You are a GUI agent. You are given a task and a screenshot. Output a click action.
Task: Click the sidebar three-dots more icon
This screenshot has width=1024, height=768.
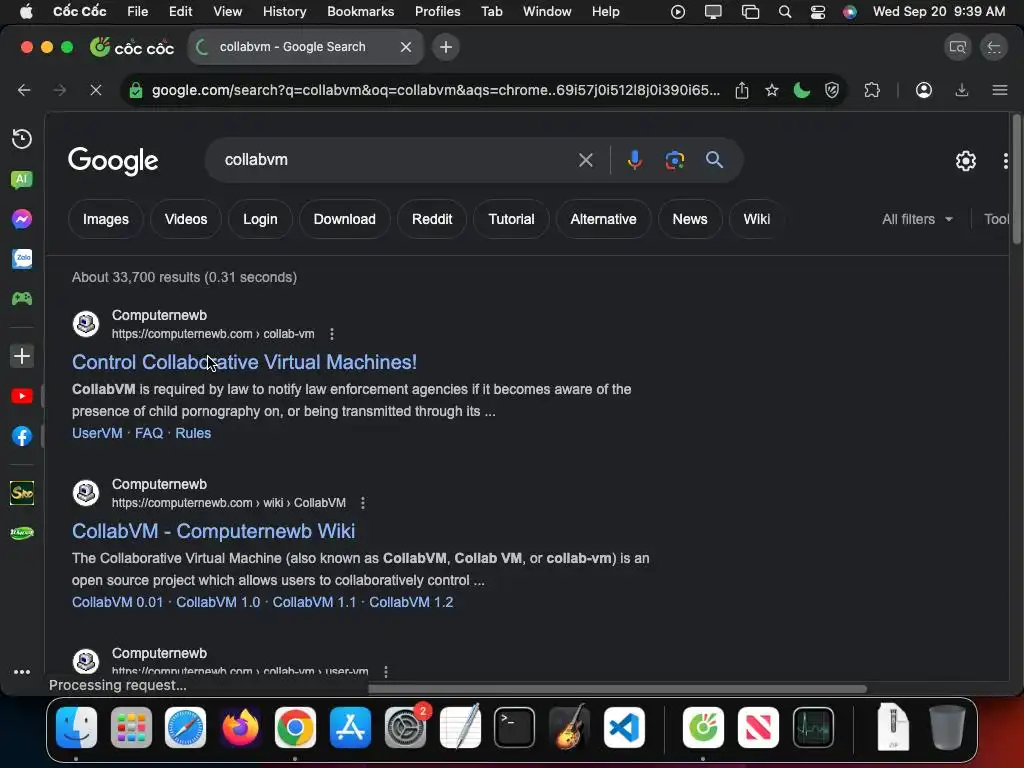(22, 672)
